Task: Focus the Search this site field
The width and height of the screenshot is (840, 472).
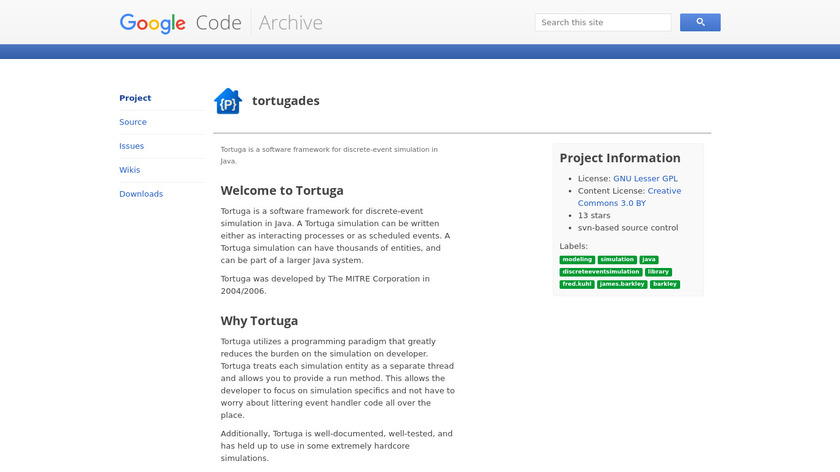Action: coord(603,23)
